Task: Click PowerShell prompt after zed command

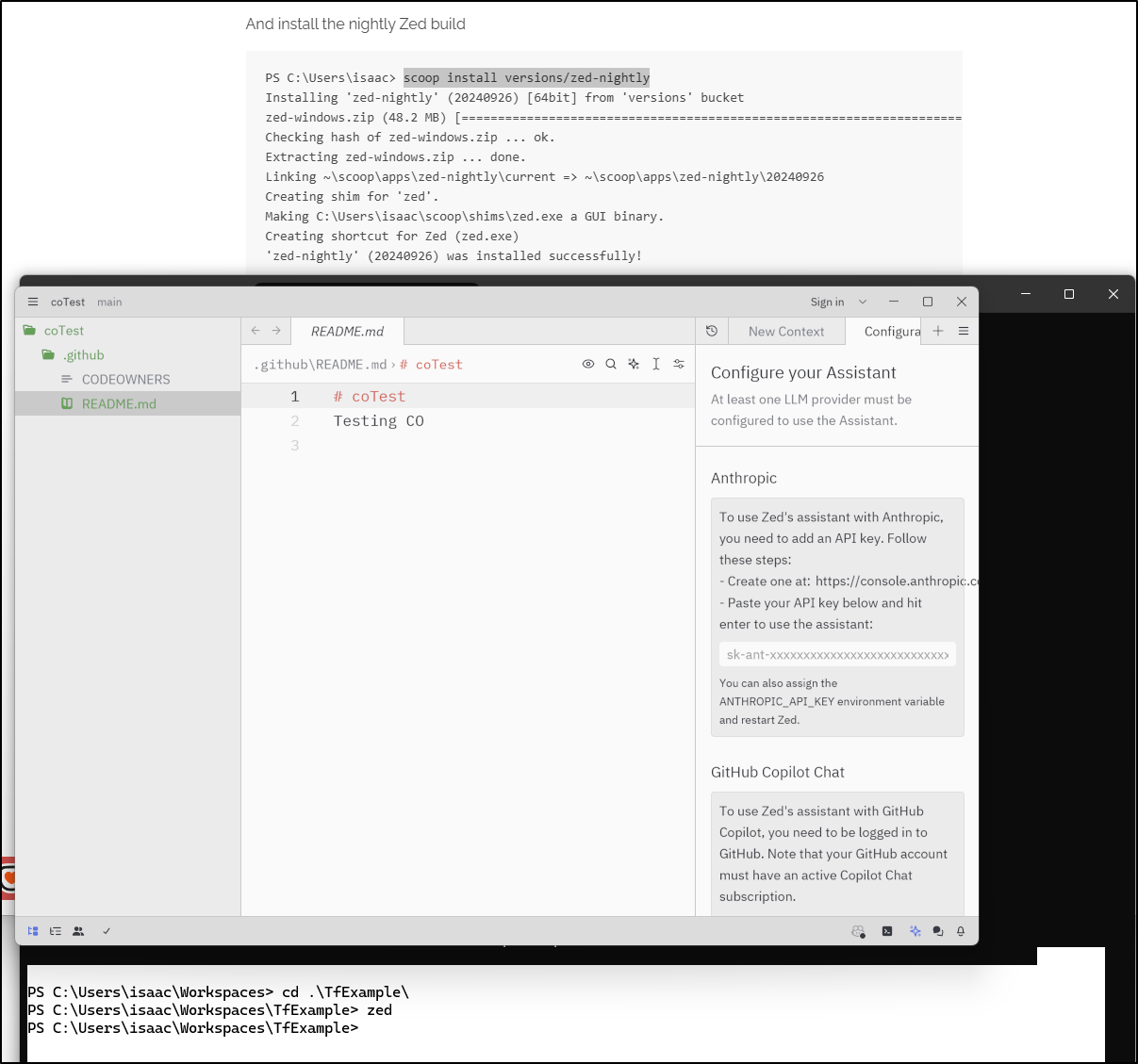Action: click(193, 1028)
